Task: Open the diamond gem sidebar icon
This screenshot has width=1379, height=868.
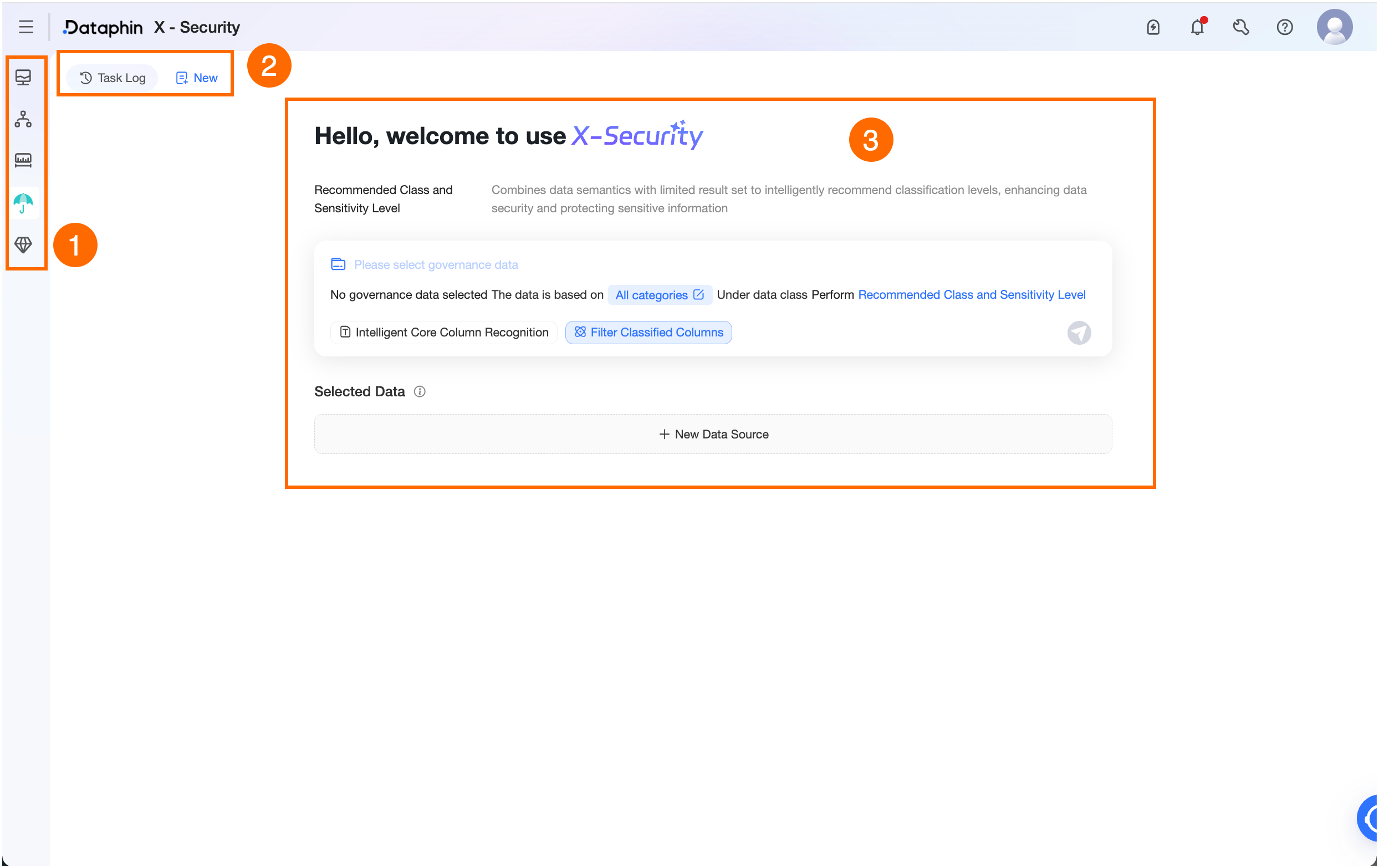Action: [23, 245]
